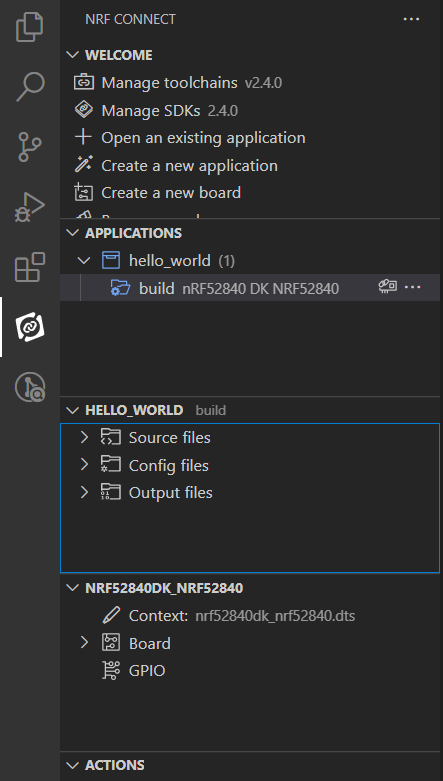Click the Context nrf52840dk_nrf52840.dts entry
Viewport: 443px width, 781px height.
(242, 616)
